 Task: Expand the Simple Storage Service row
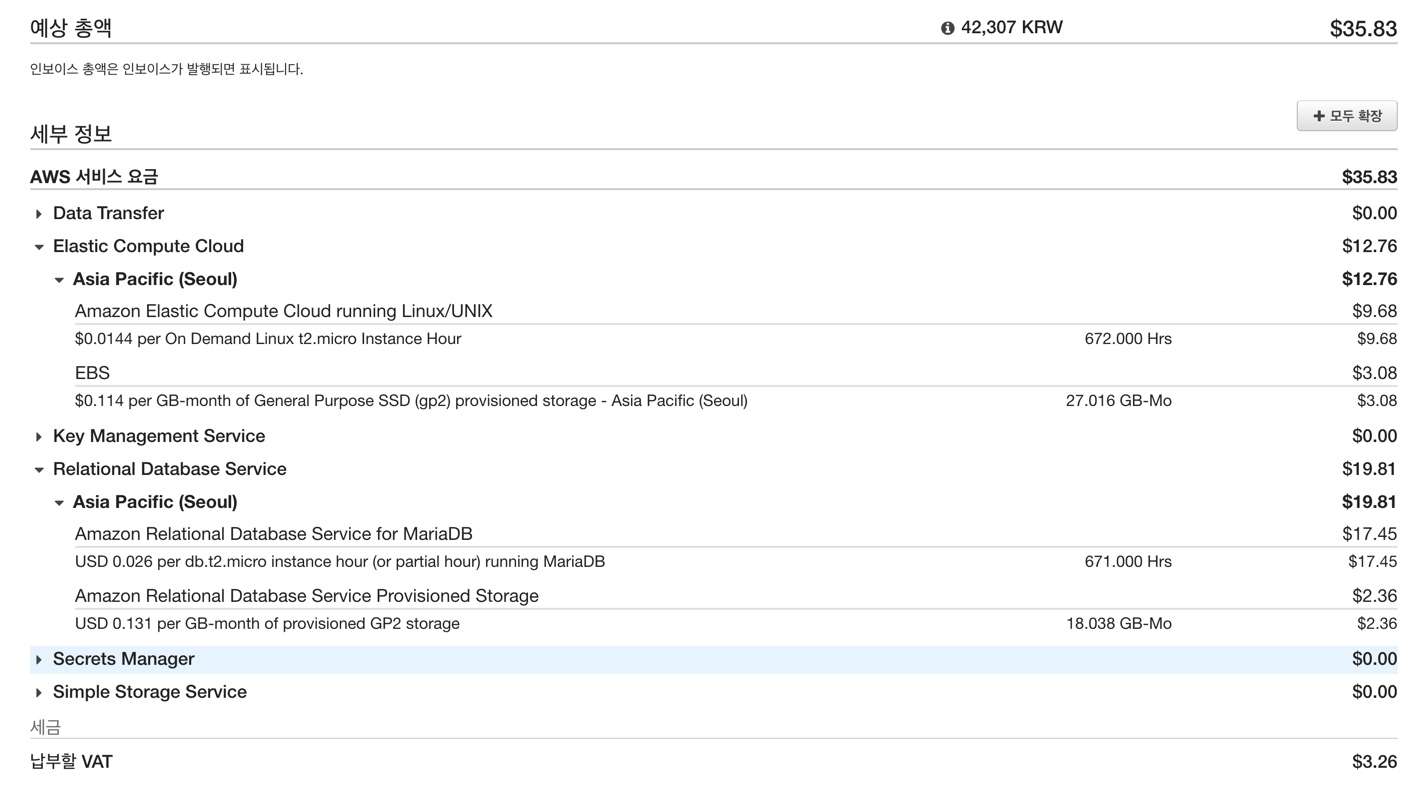(x=39, y=693)
